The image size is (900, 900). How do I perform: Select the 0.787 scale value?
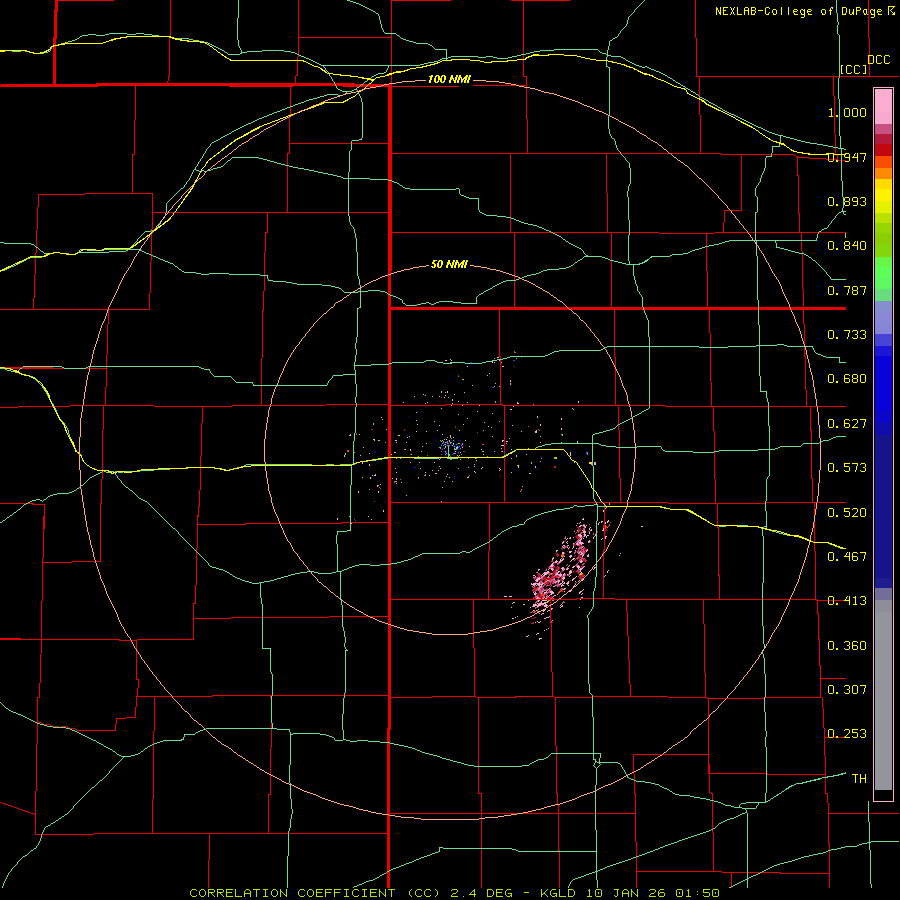pyautogui.click(x=847, y=290)
